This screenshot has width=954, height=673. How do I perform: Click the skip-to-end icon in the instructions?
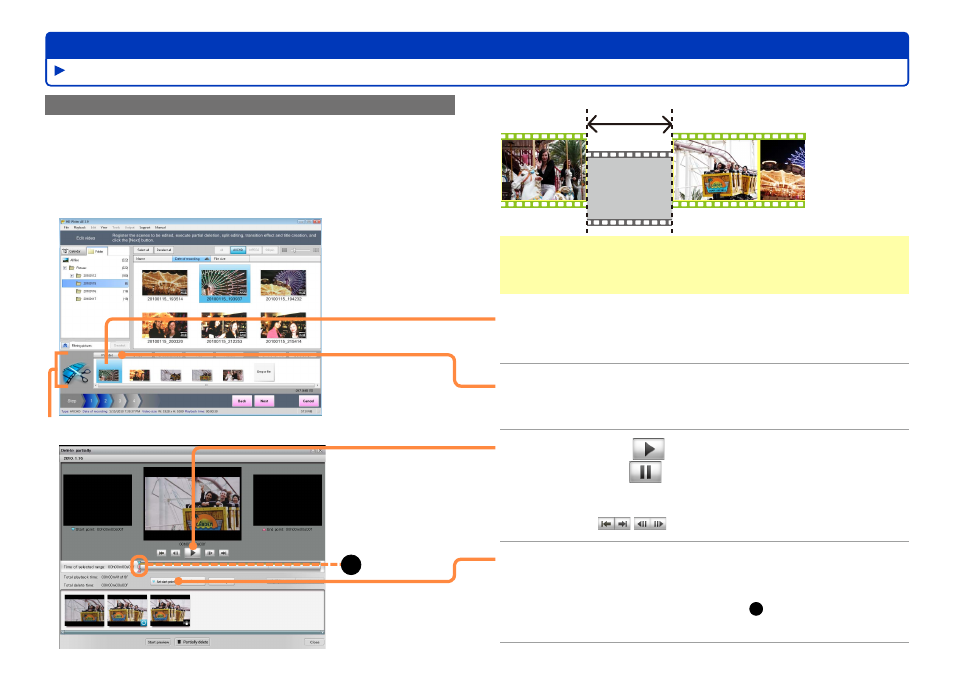[622, 524]
